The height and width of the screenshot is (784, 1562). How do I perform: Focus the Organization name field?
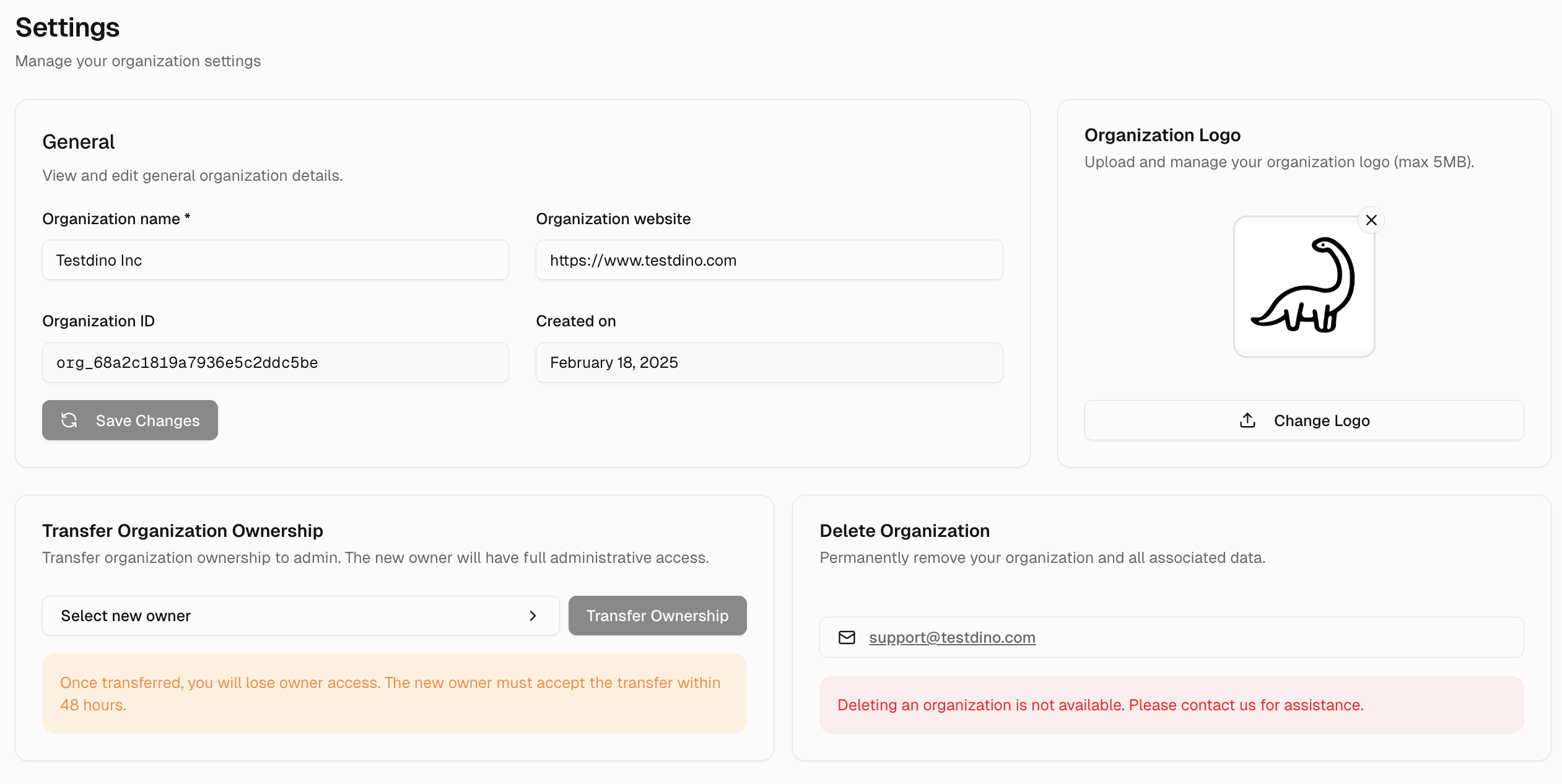click(x=276, y=260)
